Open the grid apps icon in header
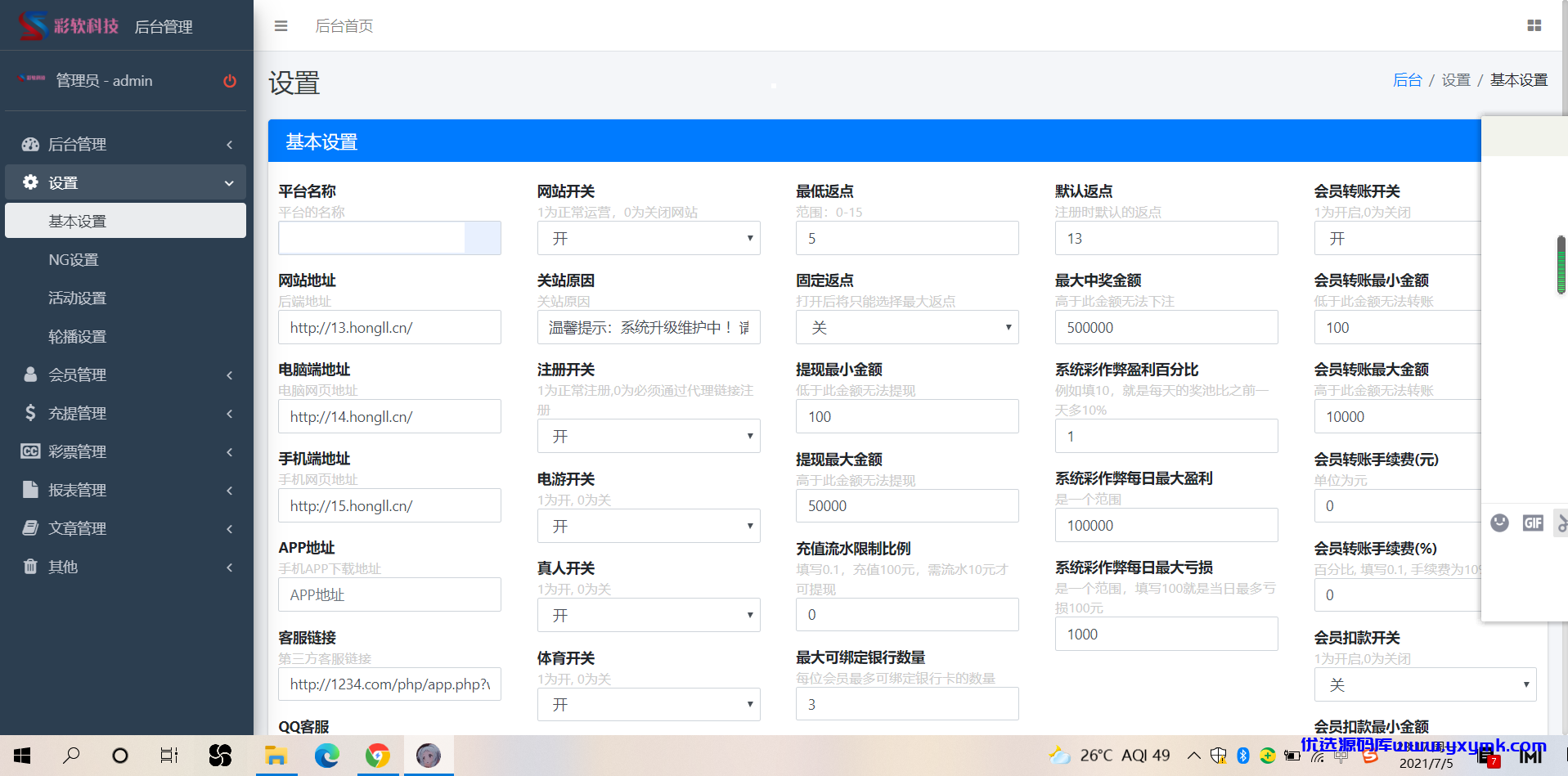The image size is (1568, 776). click(1534, 26)
